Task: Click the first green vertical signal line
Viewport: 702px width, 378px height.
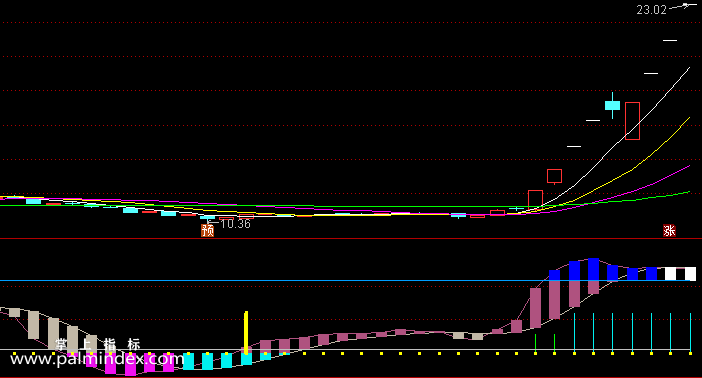Action: pyautogui.click(x=535, y=344)
